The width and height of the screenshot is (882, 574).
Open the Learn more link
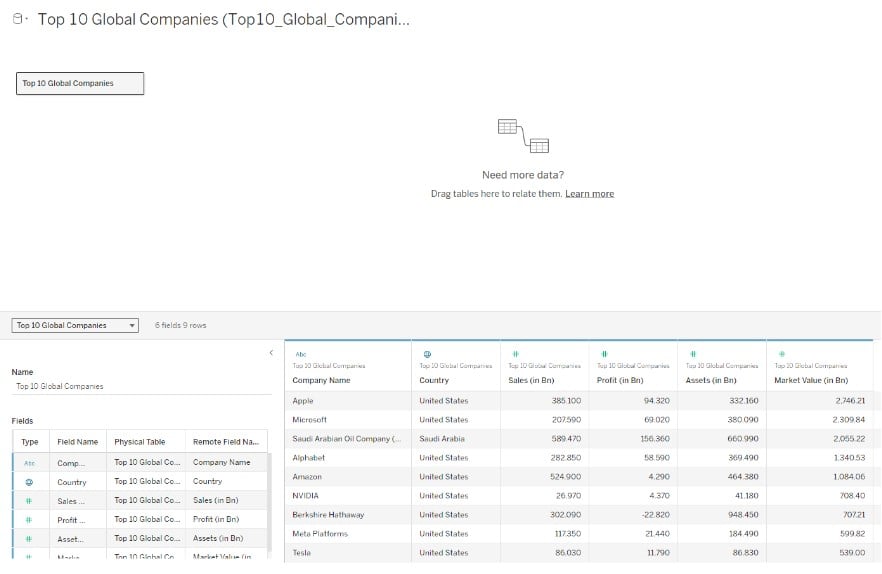(590, 194)
